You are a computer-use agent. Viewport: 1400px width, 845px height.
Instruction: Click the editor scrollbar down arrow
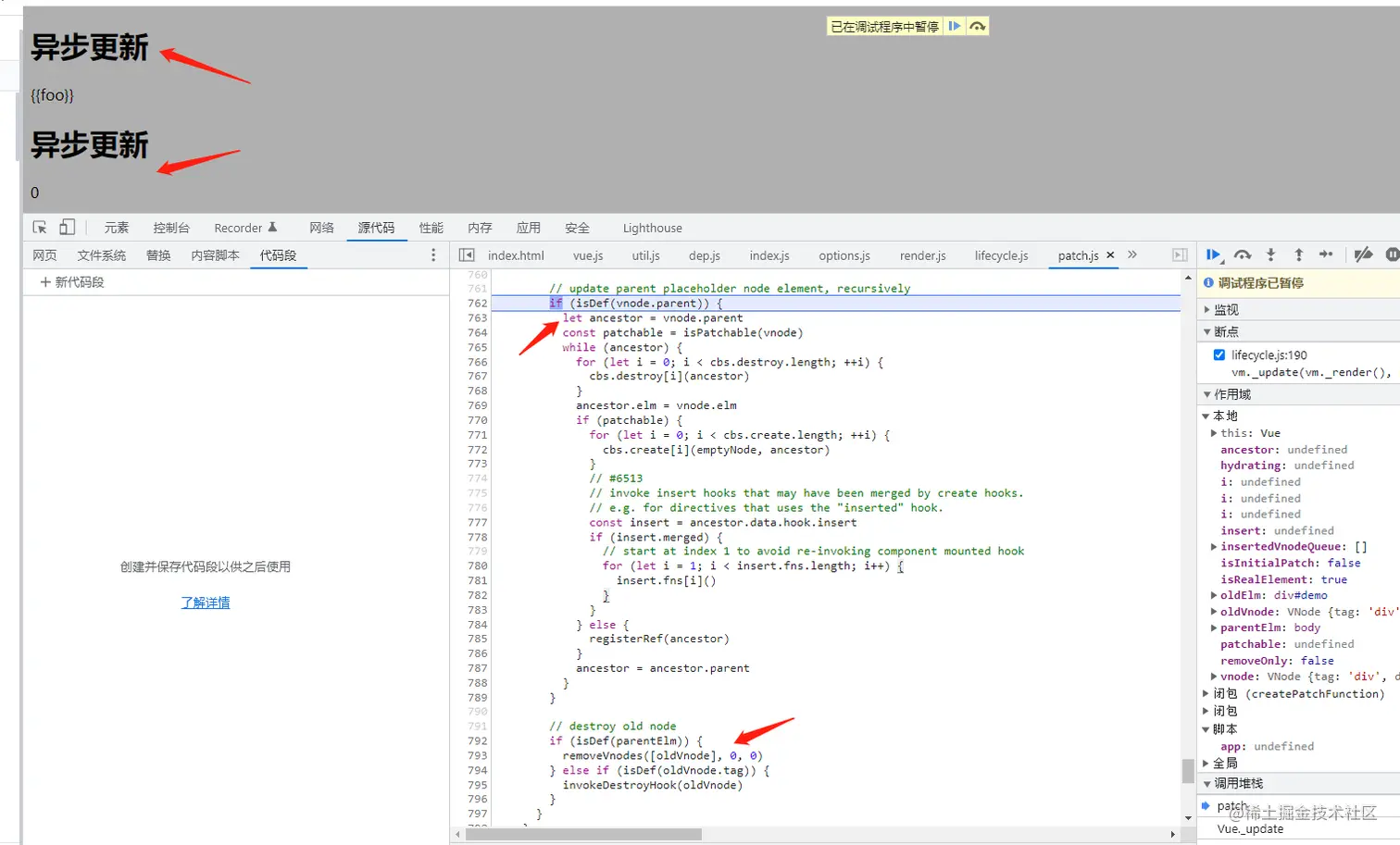1188,818
